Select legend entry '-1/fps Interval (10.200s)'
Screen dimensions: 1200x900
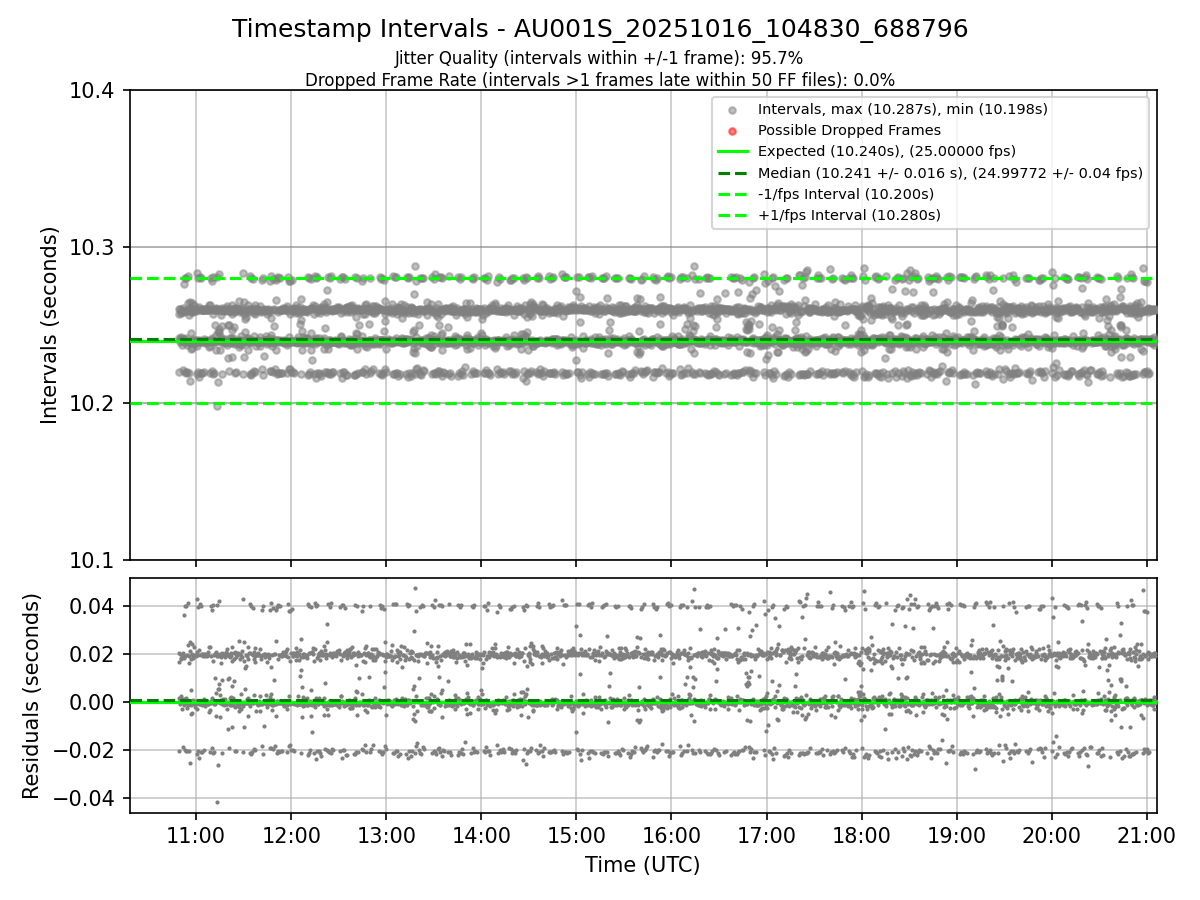pyautogui.click(x=846, y=193)
